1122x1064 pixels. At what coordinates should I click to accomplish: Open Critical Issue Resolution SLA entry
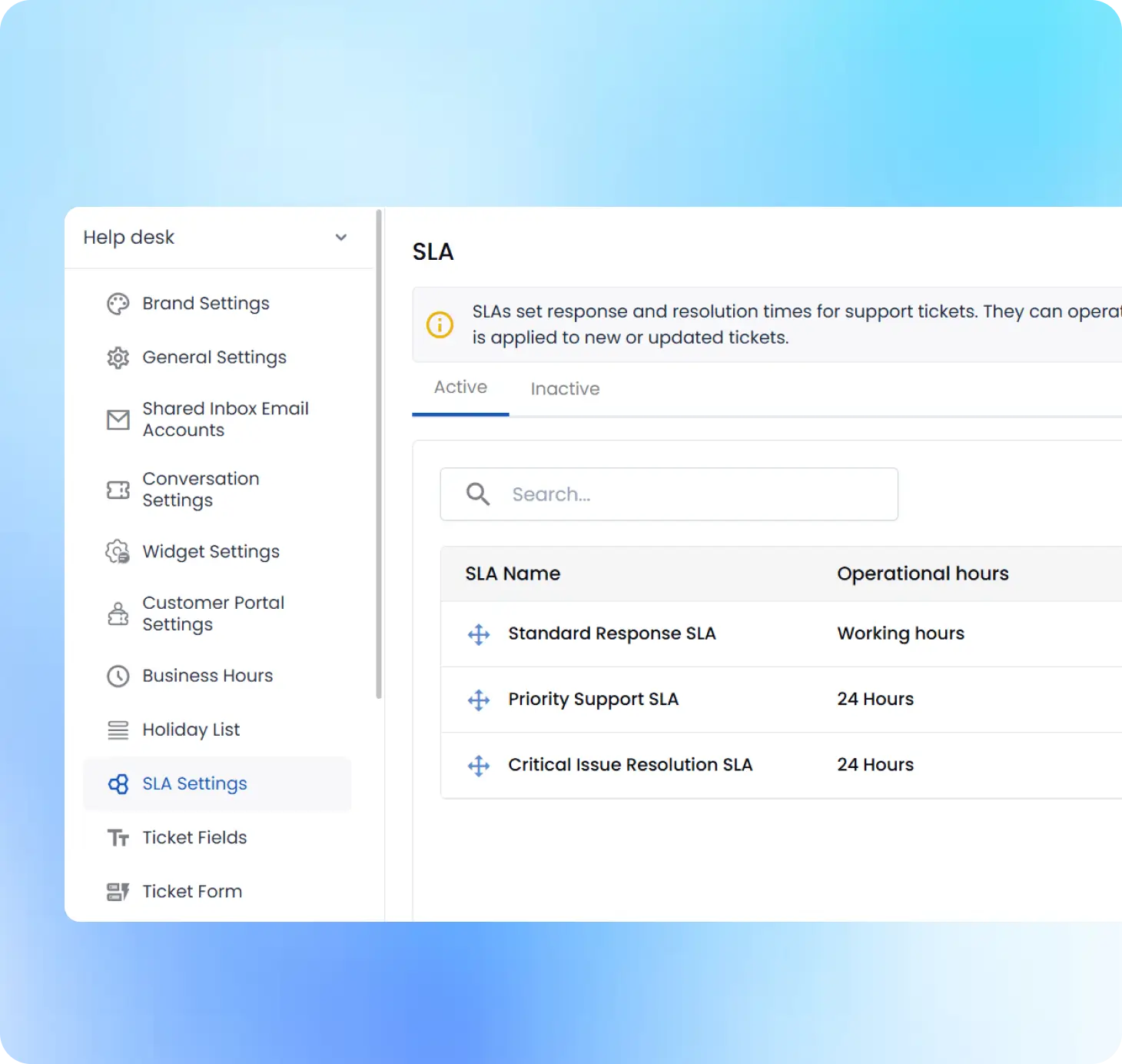click(630, 765)
